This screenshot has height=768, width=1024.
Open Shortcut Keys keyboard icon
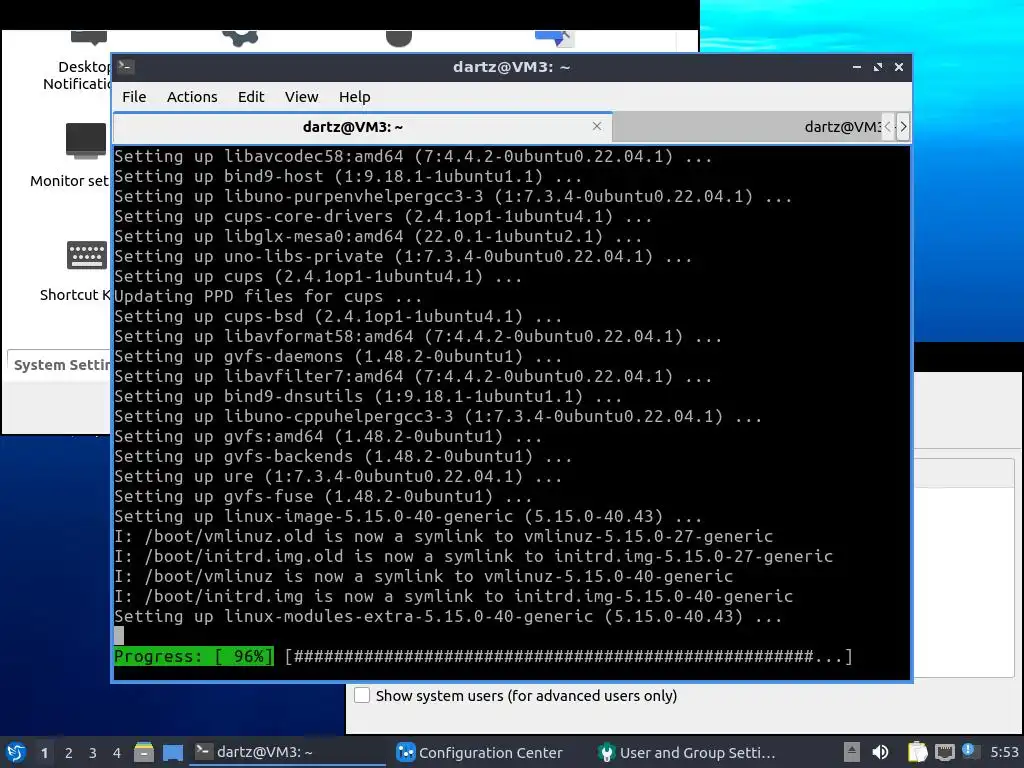(86, 255)
